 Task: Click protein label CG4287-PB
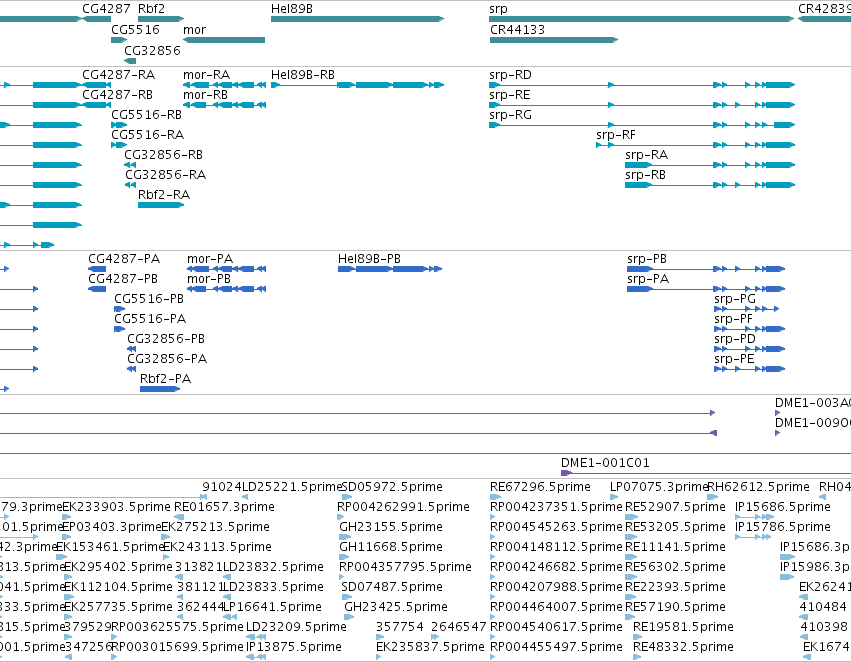[x=123, y=279]
